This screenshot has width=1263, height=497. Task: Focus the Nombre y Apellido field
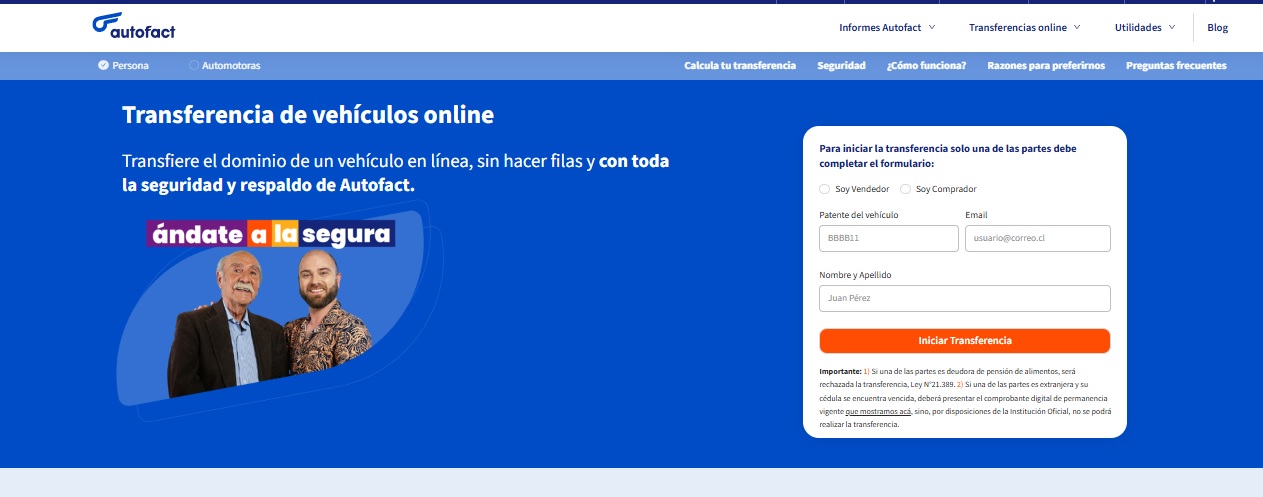click(965, 298)
